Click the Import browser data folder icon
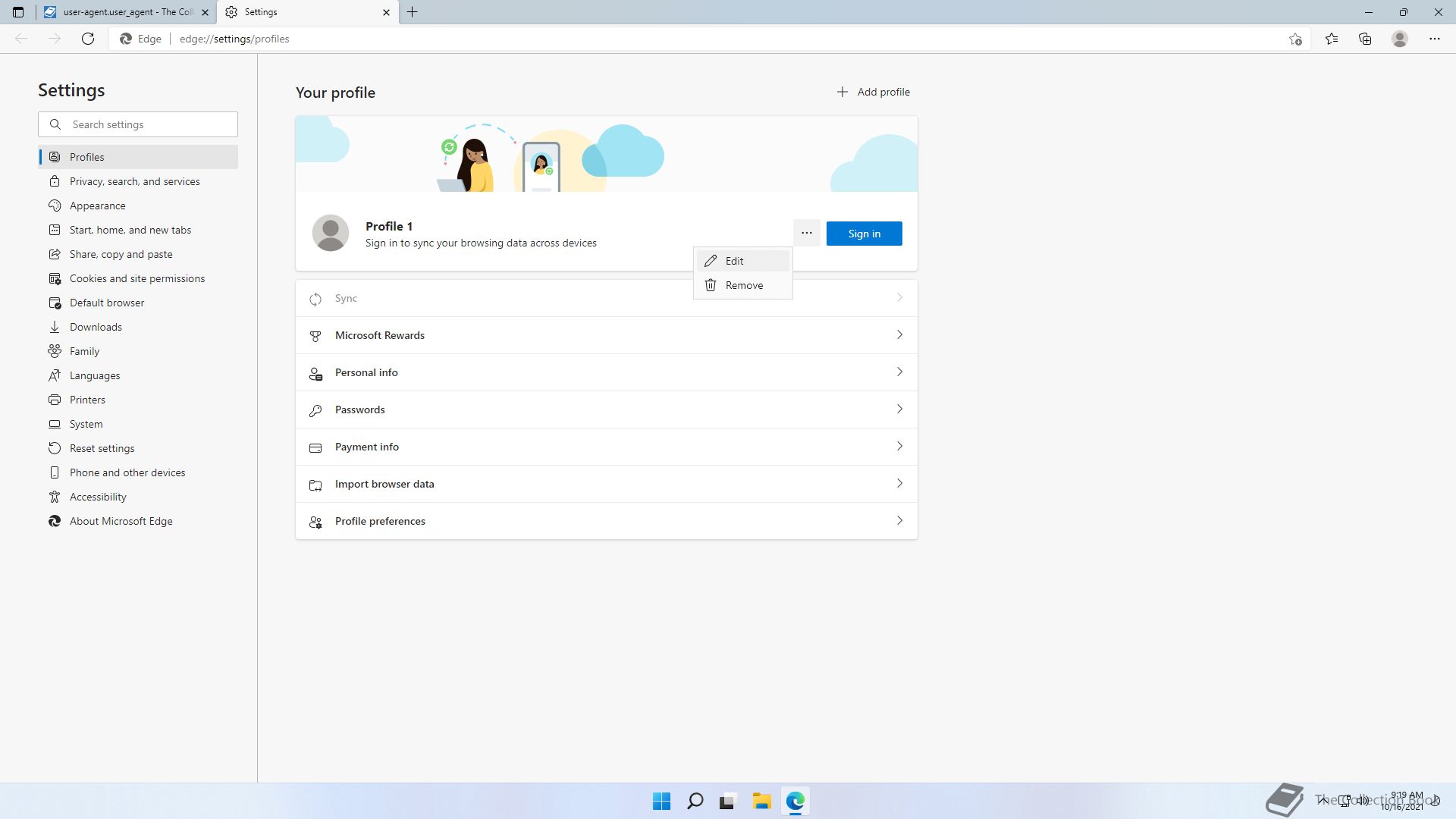 (x=315, y=485)
